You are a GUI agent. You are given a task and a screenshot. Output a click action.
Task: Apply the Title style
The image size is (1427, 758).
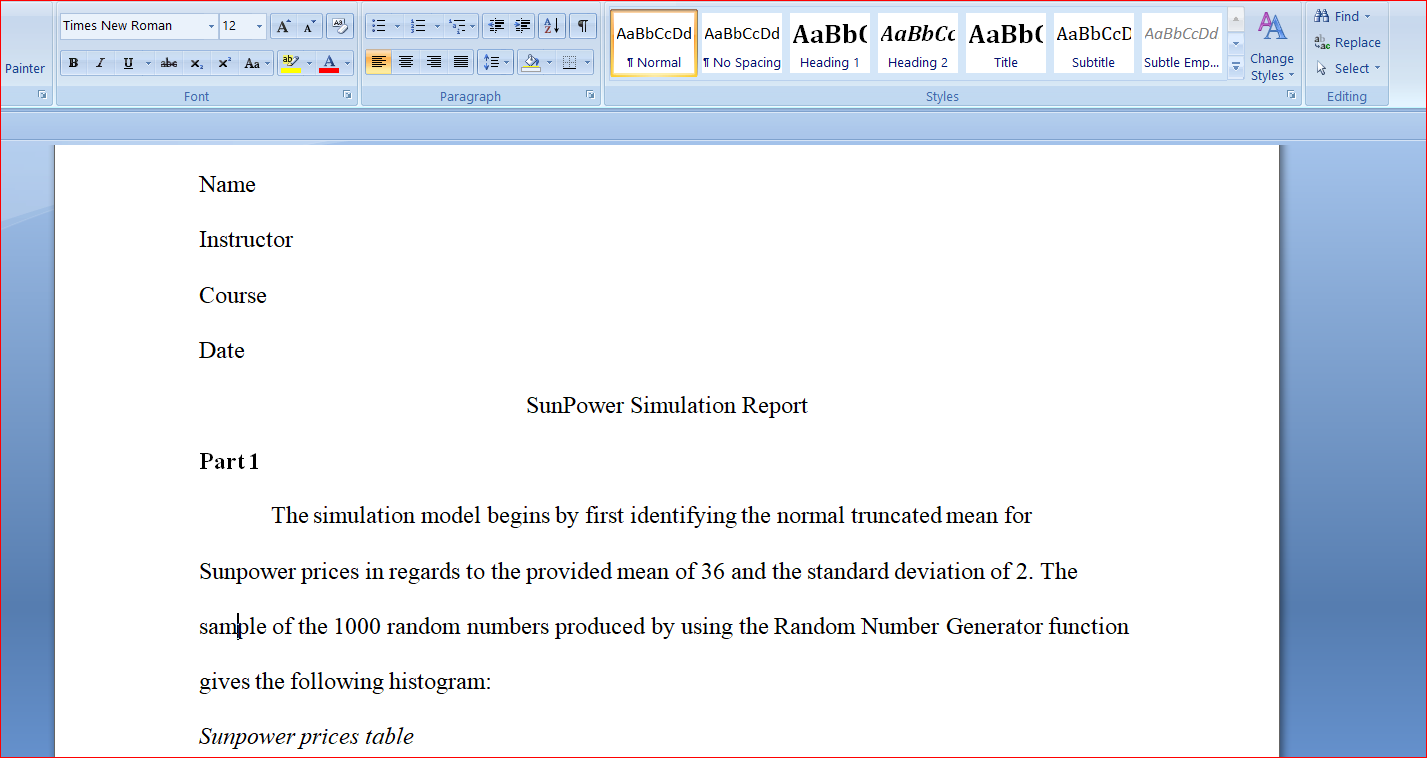pyautogui.click(x=1005, y=42)
